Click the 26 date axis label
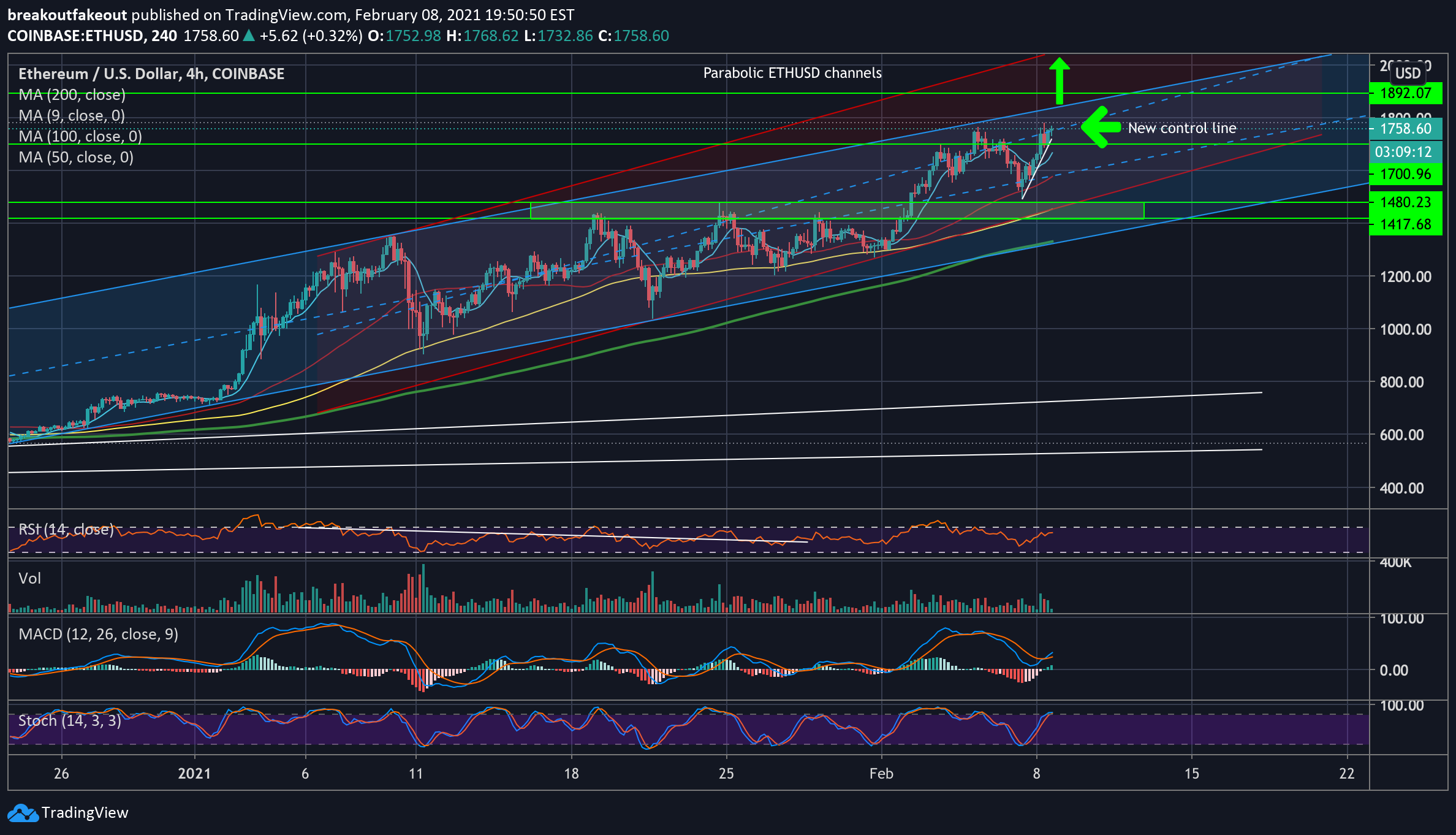Image resolution: width=1456 pixels, height=835 pixels. 61,774
